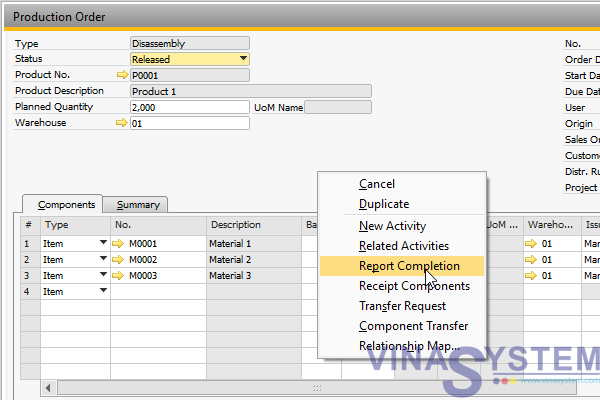Image resolution: width=600 pixels, height=400 pixels.
Task: Open the link arrow for item M0003
Action: (x=118, y=276)
